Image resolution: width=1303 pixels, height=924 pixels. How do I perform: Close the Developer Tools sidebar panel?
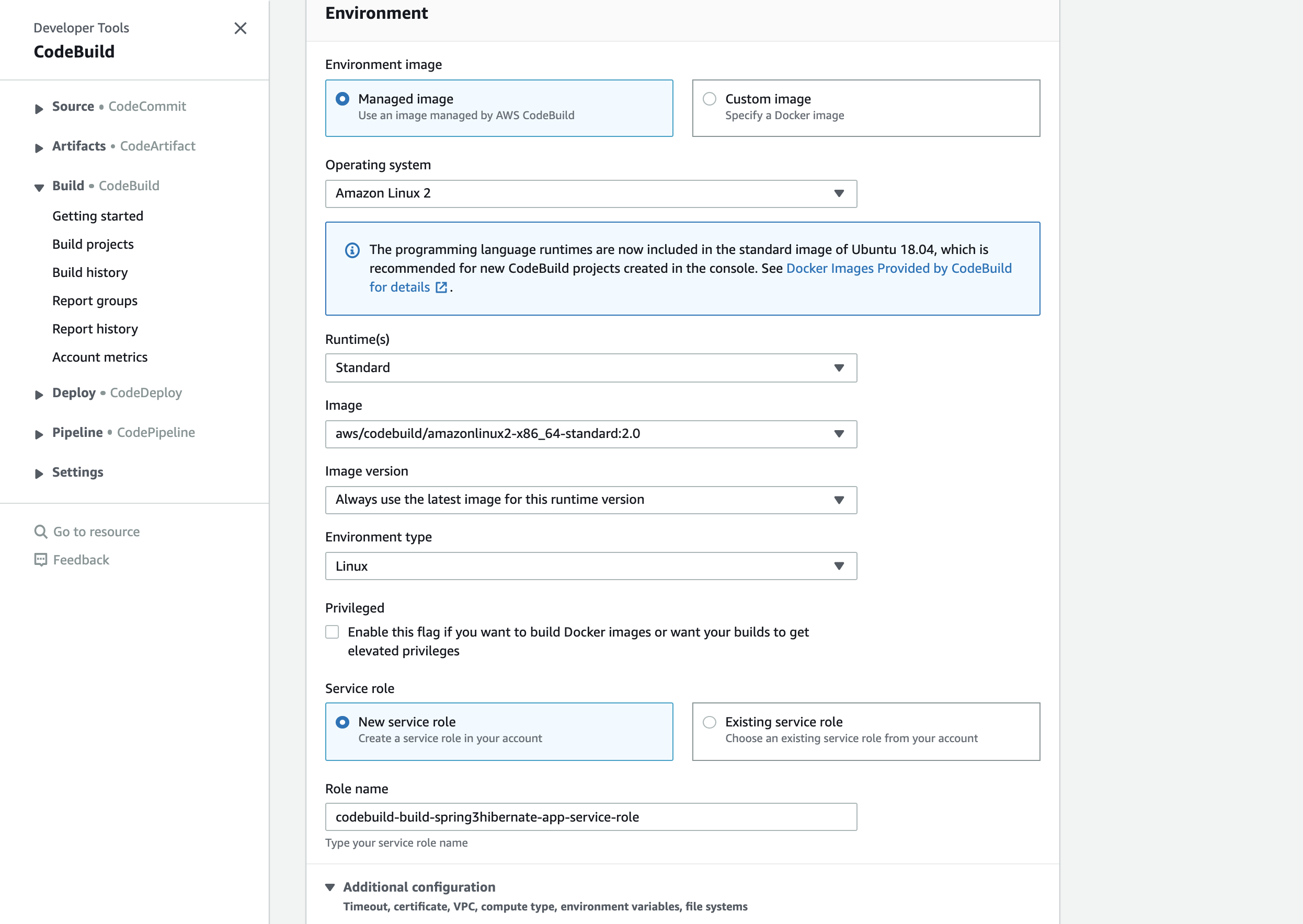[240, 28]
